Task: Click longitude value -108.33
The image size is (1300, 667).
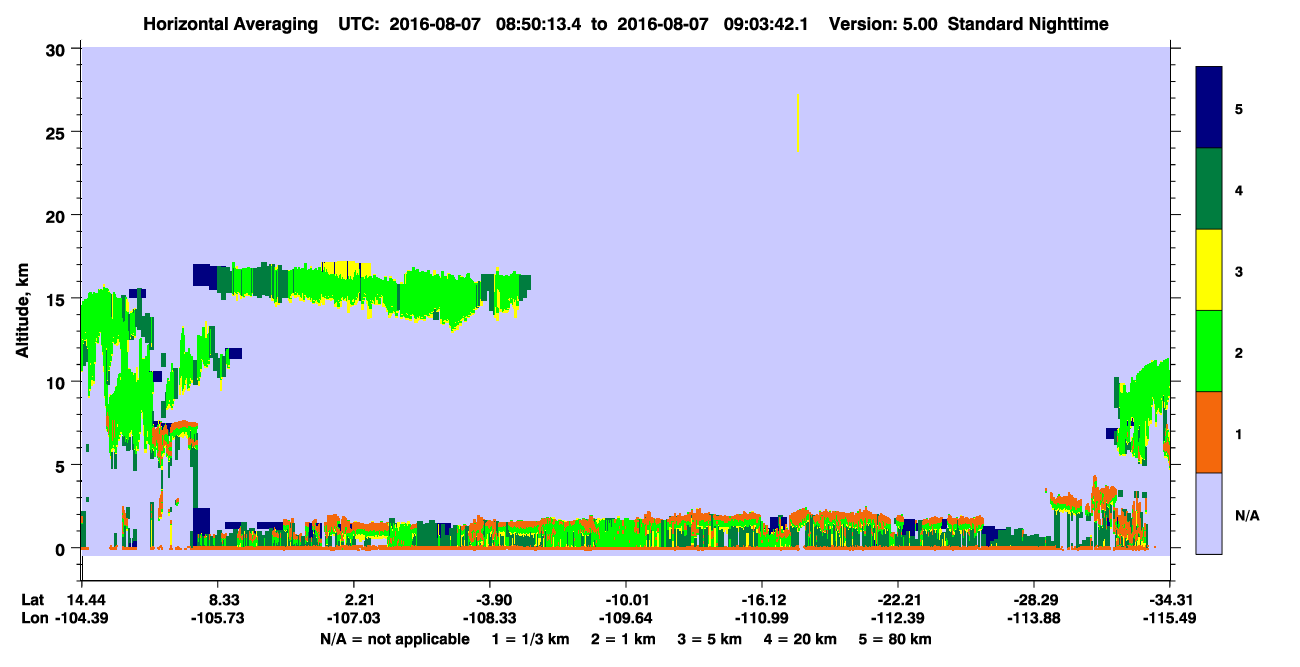Action: click(489, 619)
